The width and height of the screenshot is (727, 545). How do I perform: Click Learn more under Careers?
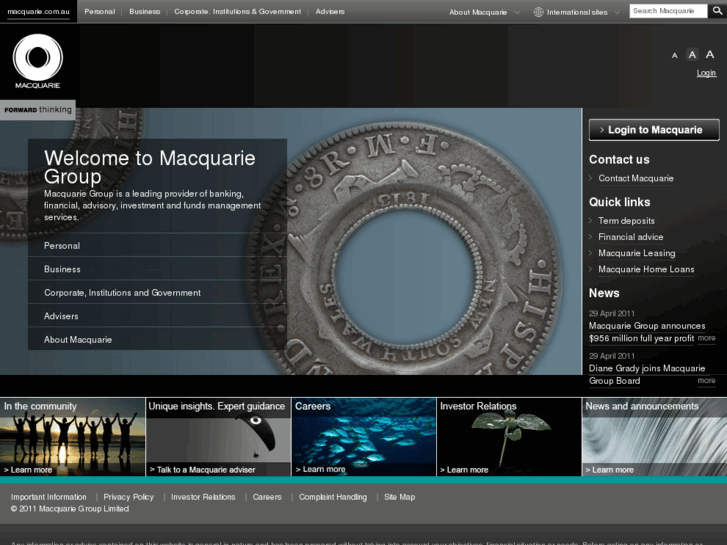[x=321, y=469]
